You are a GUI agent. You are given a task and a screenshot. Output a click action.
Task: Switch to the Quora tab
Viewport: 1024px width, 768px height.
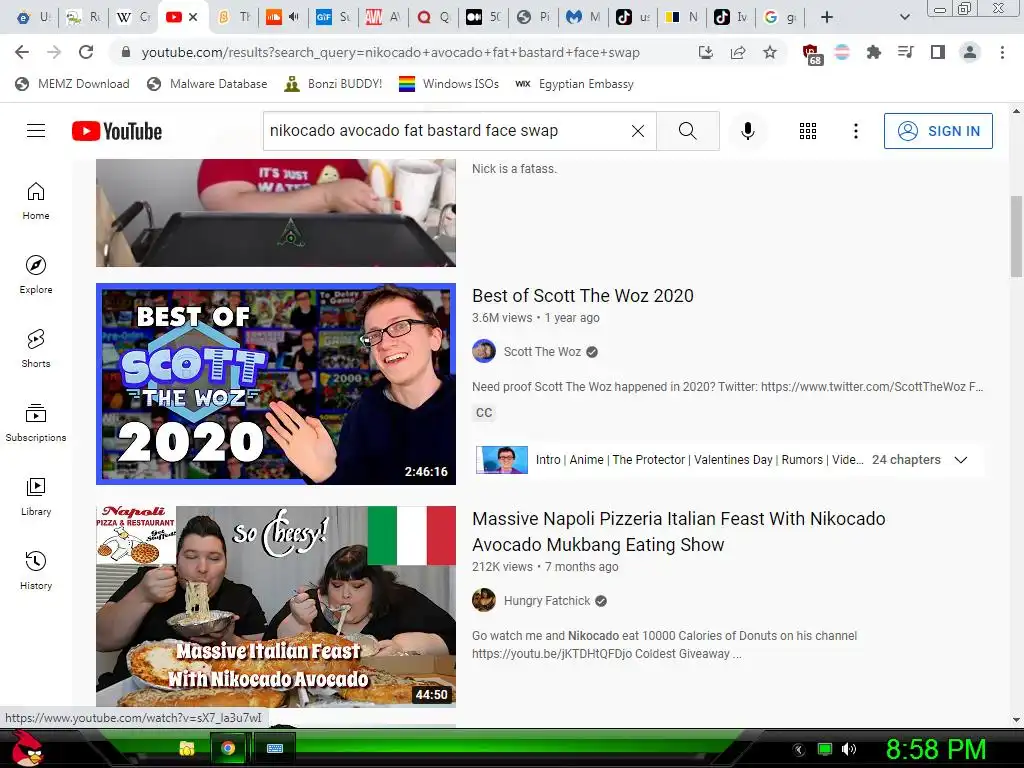[434, 18]
